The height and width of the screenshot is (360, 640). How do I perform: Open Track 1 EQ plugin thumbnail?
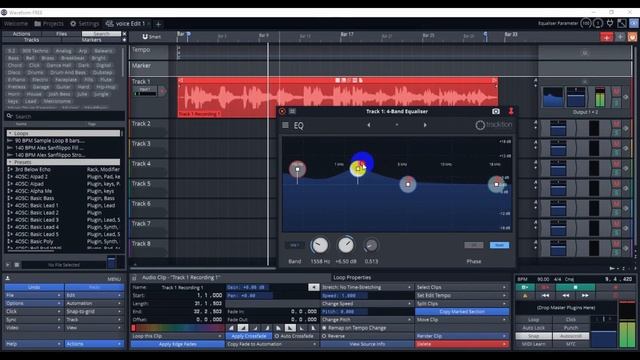pos(553,97)
